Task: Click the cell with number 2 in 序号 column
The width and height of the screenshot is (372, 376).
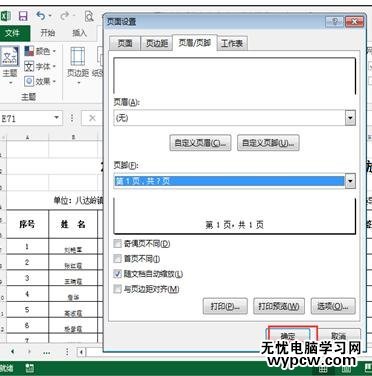Action: click(x=27, y=262)
